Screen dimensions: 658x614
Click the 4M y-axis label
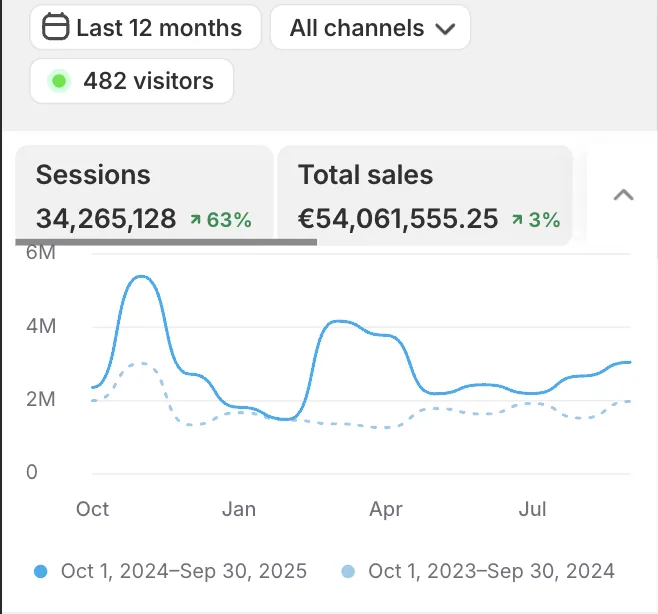[41, 326]
